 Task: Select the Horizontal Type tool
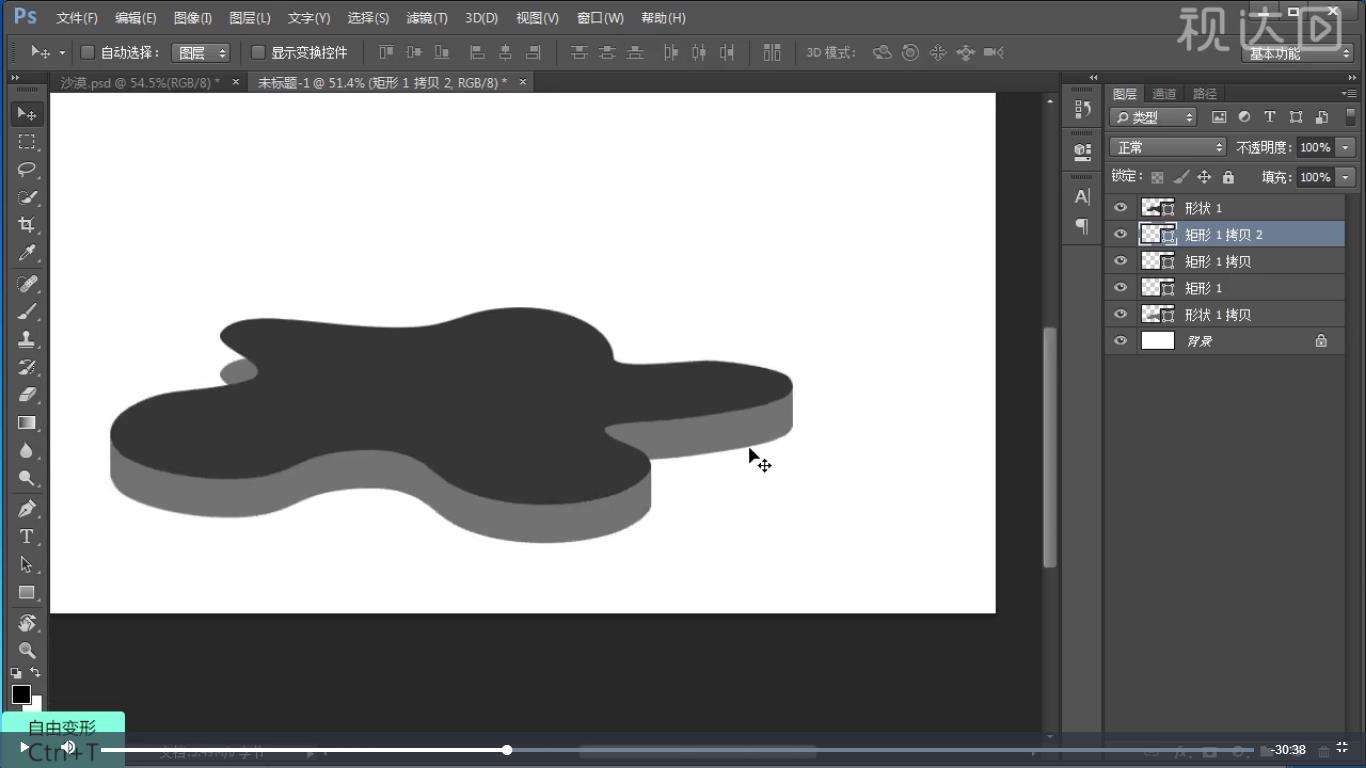click(27, 537)
